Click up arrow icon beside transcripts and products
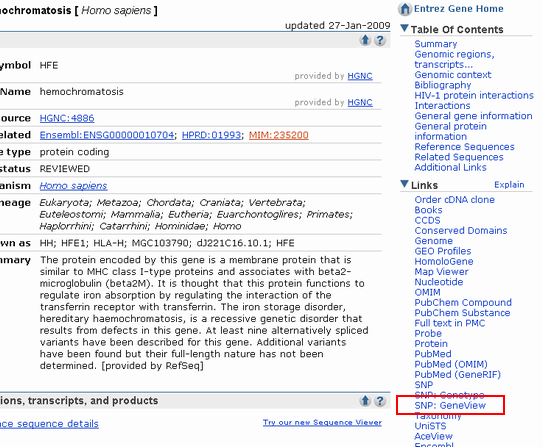The image size is (543, 447). (x=365, y=401)
